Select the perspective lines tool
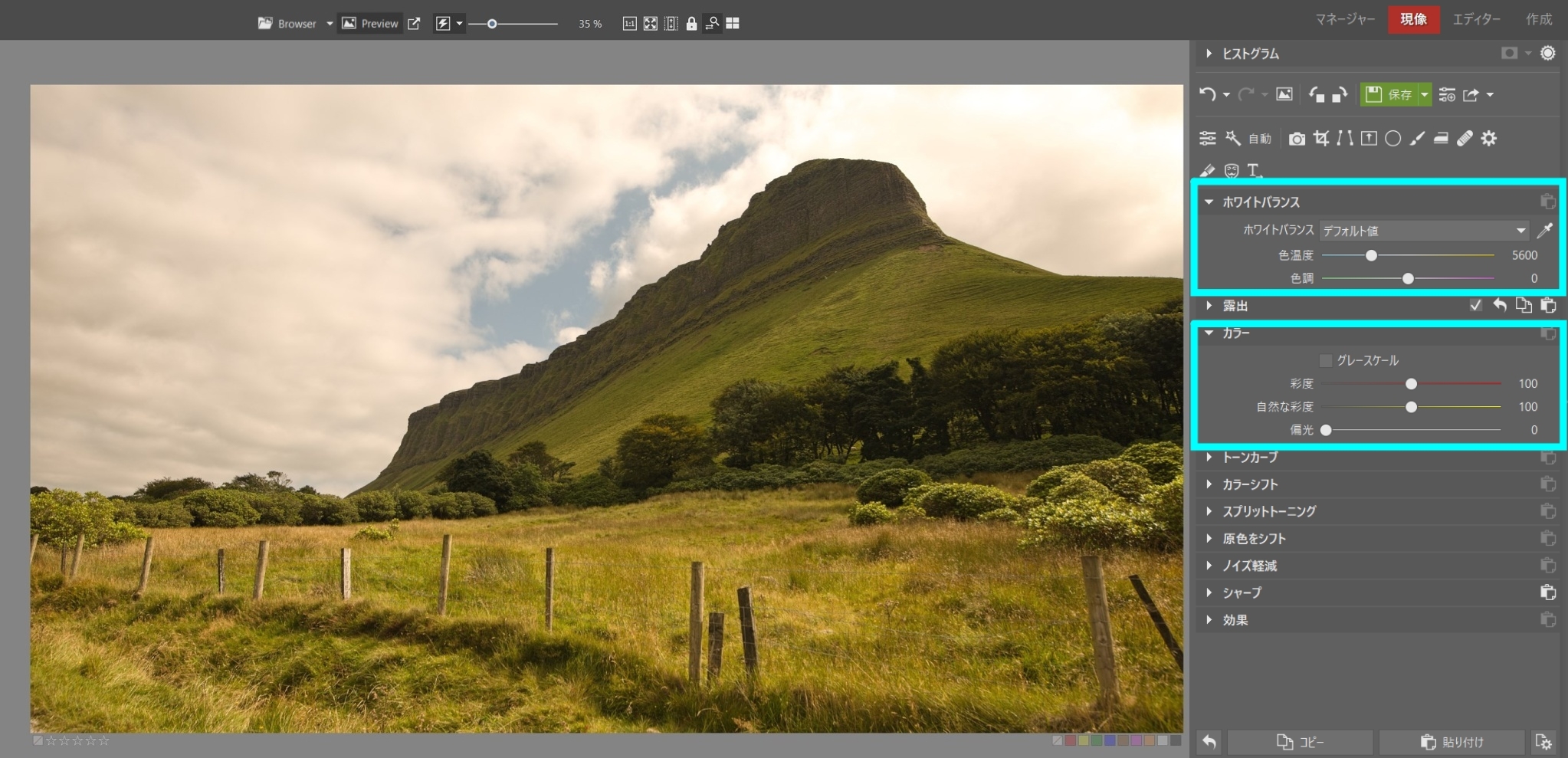The height and width of the screenshot is (758, 1568). pos(1345,138)
